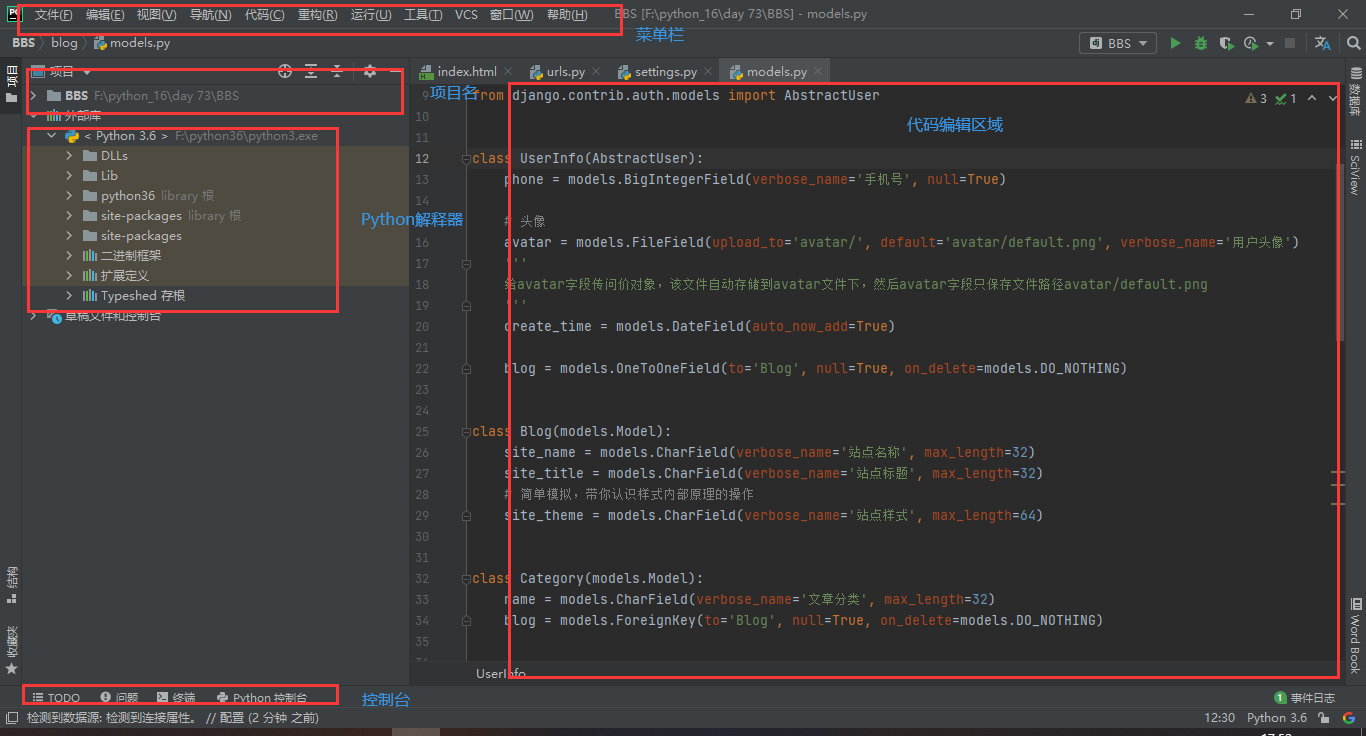Screen dimensions: 1366x736
Task: Click collapse all icon in project panel
Action: pyautogui.click(x=337, y=71)
